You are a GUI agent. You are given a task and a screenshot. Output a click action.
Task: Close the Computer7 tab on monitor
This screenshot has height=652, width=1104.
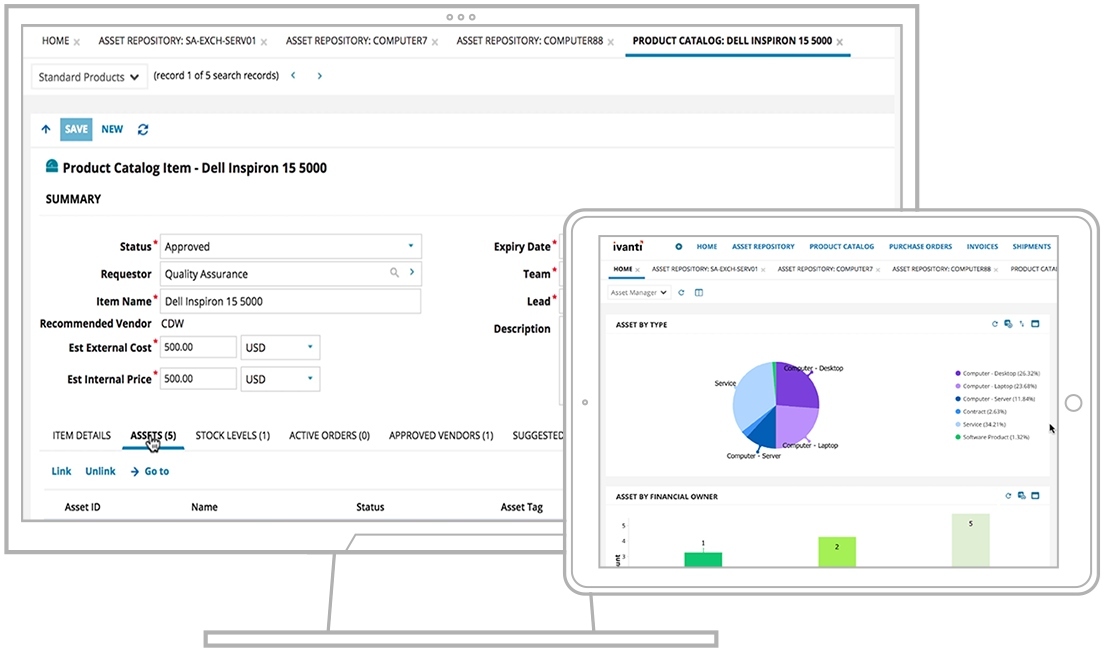435,42
